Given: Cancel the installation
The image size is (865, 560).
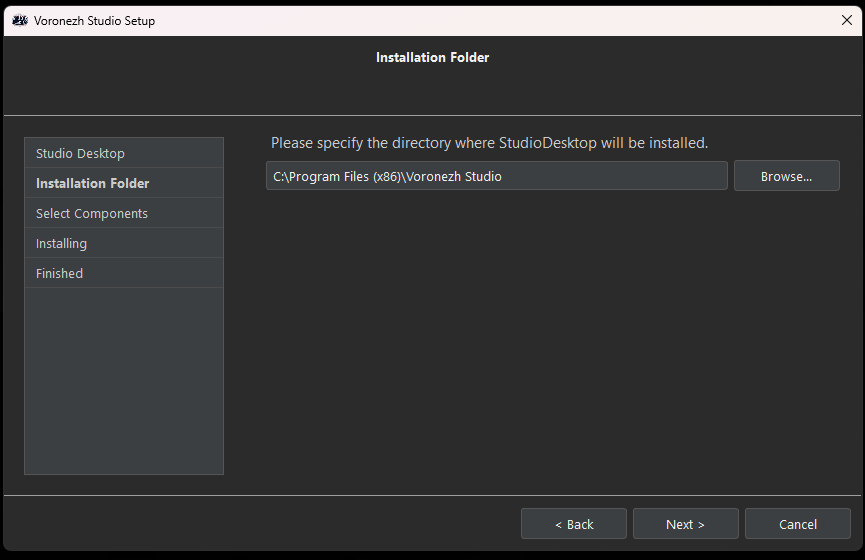Looking at the screenshot, I should [798, 524].
